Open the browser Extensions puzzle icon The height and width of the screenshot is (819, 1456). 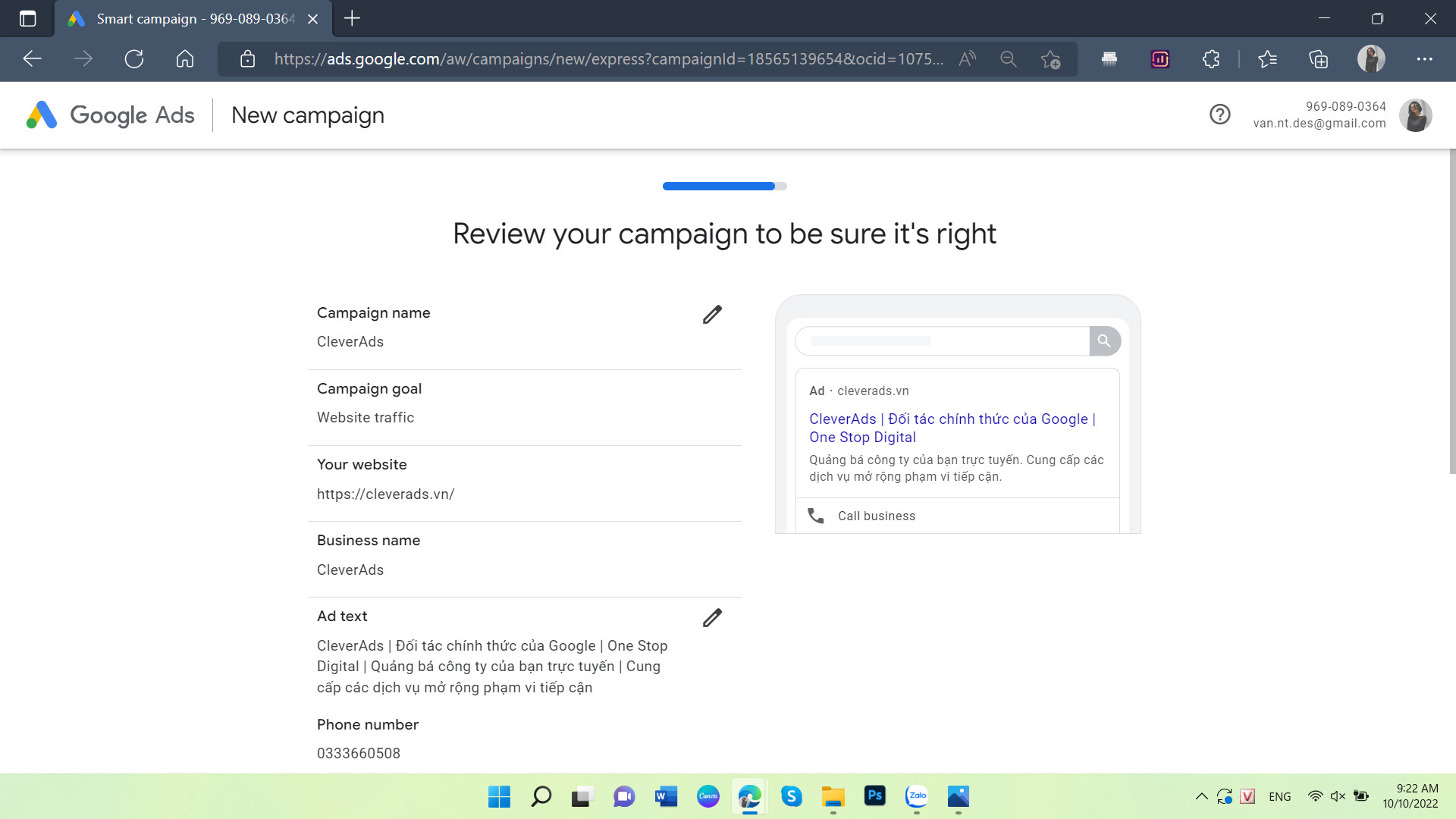(1211, 59)
